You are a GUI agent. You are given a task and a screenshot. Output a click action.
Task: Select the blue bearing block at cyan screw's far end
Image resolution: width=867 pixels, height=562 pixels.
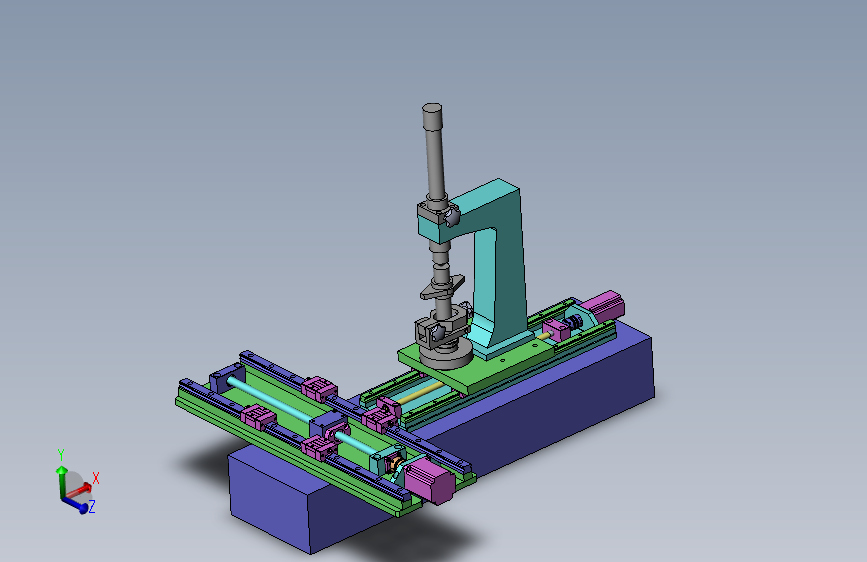[226, 379]
